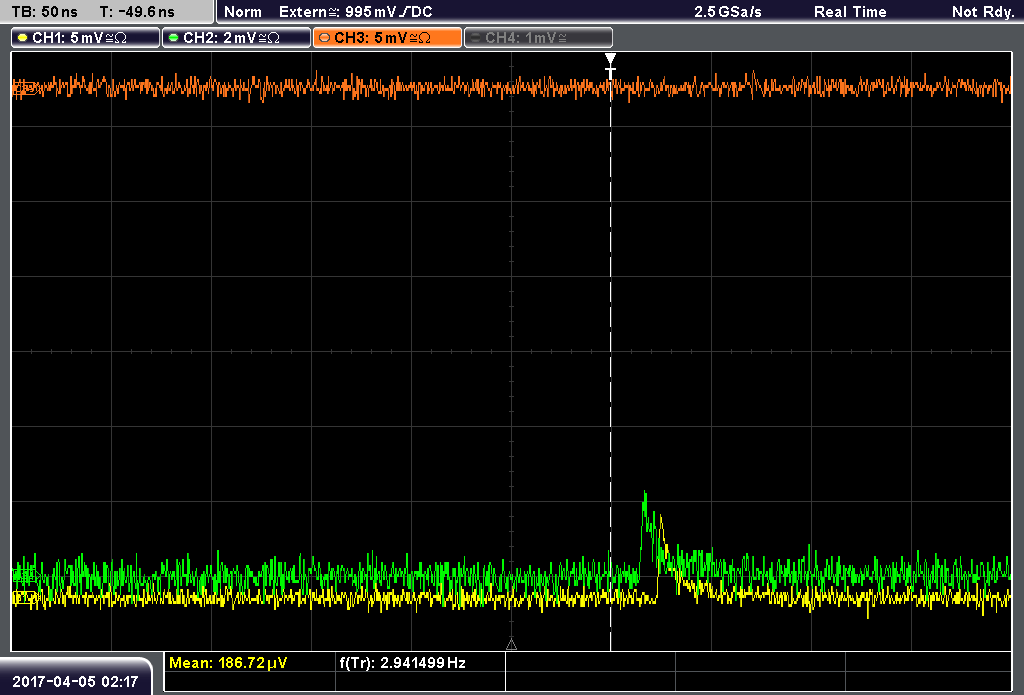Click the green CH2 pulse peak on the waveform

[645, 494]
